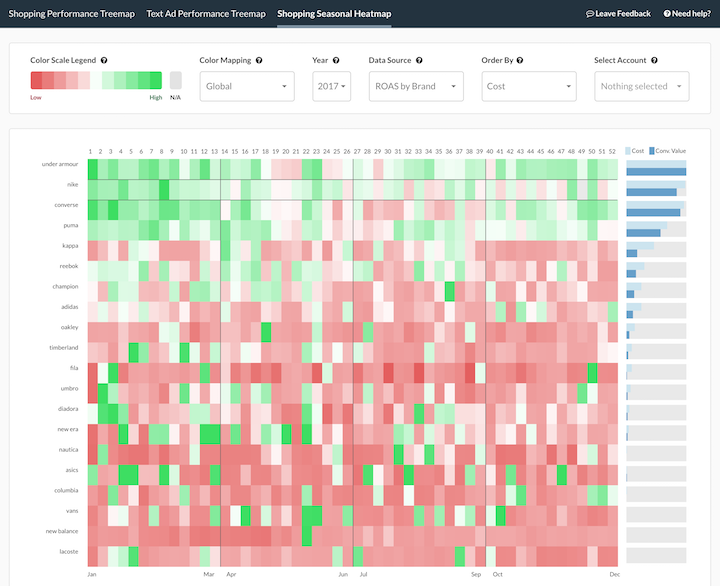
Task: Click the Jul axis label
Action: (363, 574)
